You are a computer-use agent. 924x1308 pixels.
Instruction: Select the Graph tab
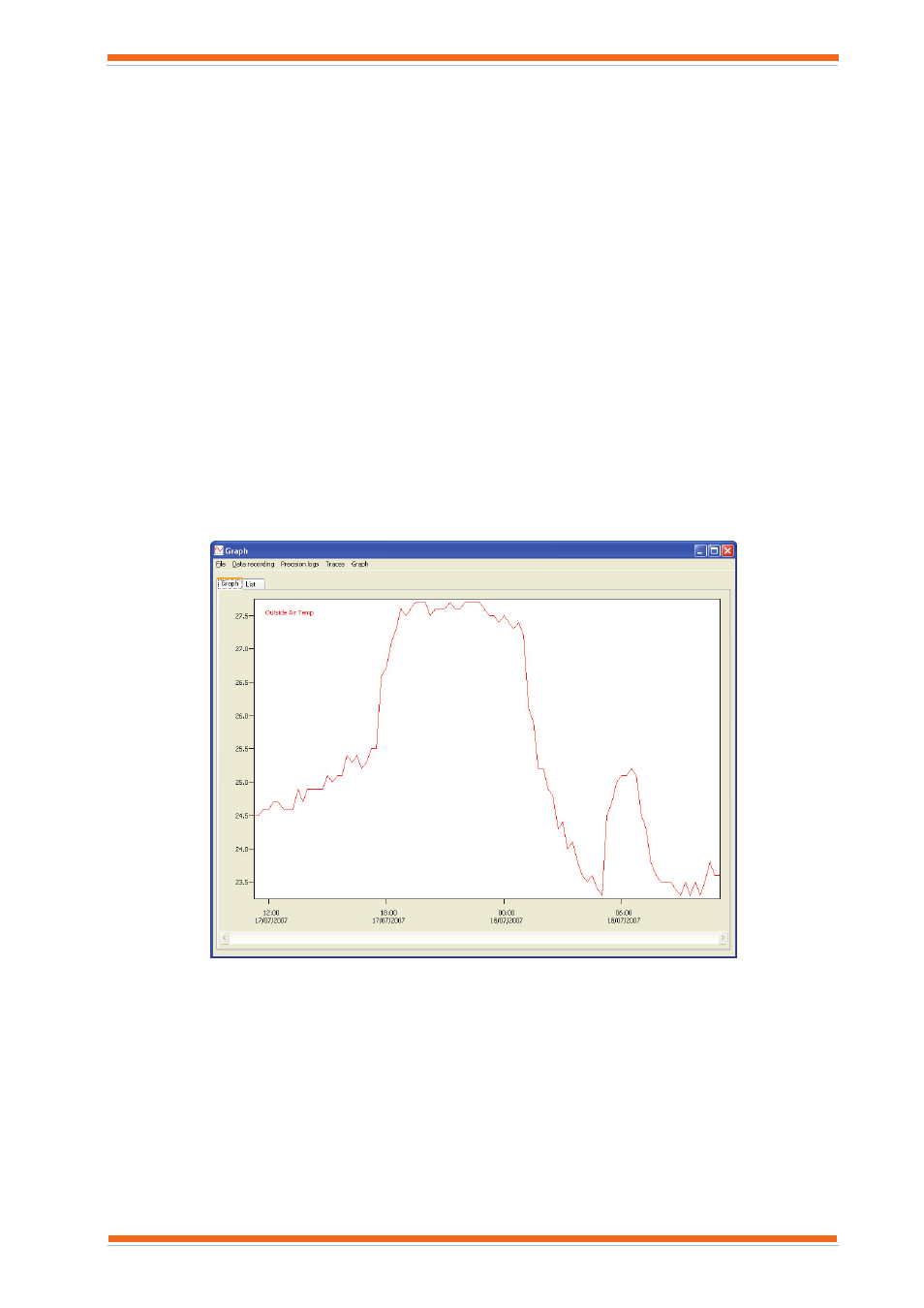click(230, 583)
